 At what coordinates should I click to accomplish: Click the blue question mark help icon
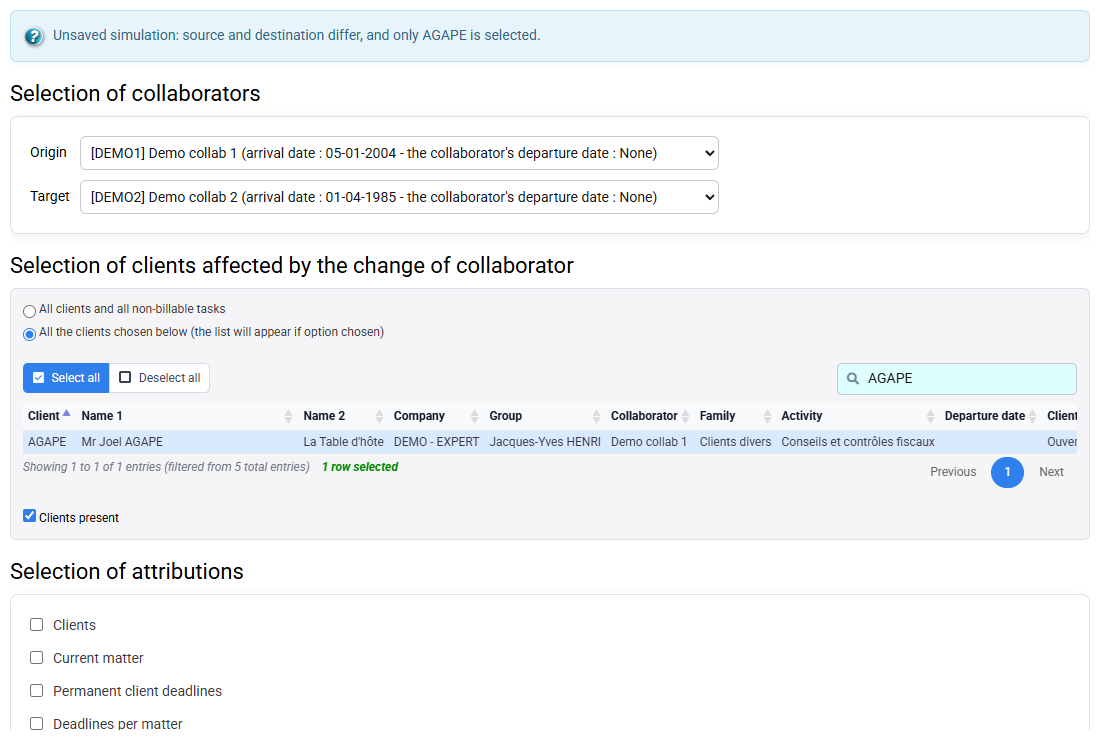[x=34, y=36]
